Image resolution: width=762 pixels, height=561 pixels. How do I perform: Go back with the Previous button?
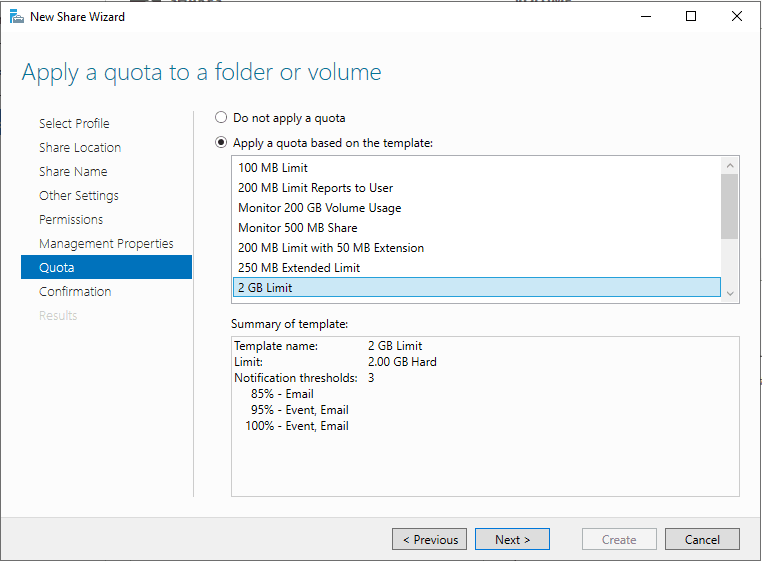point(430,540)
